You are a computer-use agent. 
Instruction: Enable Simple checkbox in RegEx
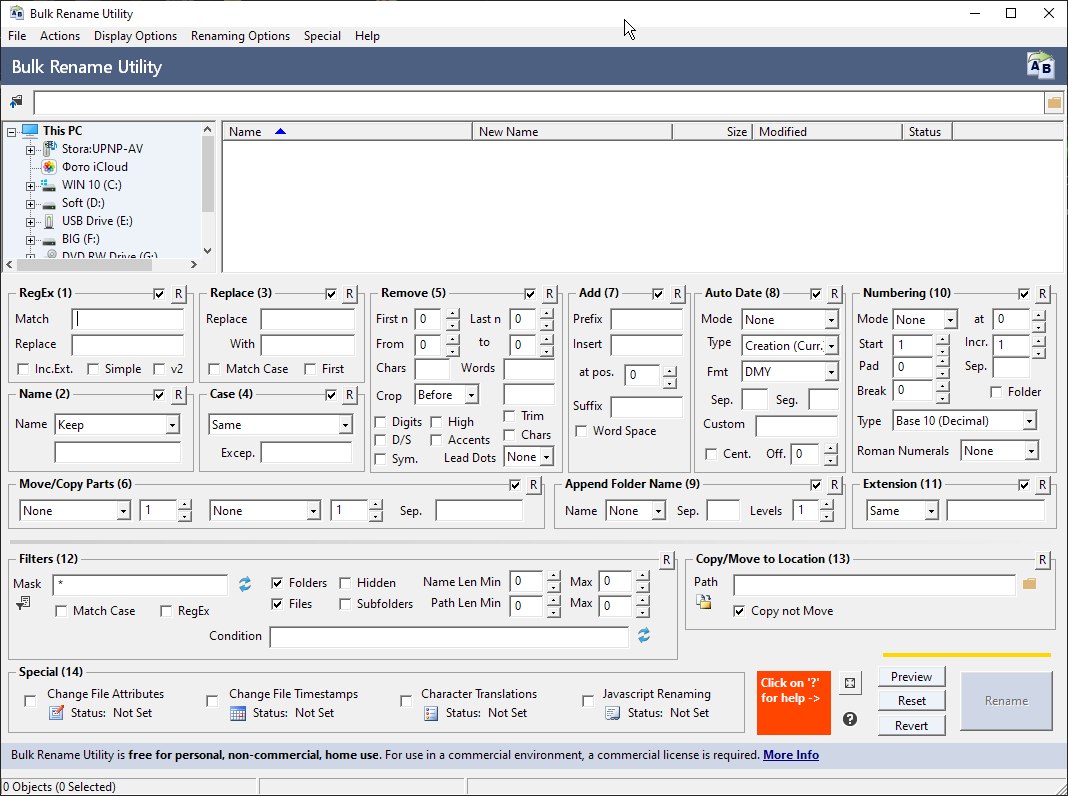point(93,369)
